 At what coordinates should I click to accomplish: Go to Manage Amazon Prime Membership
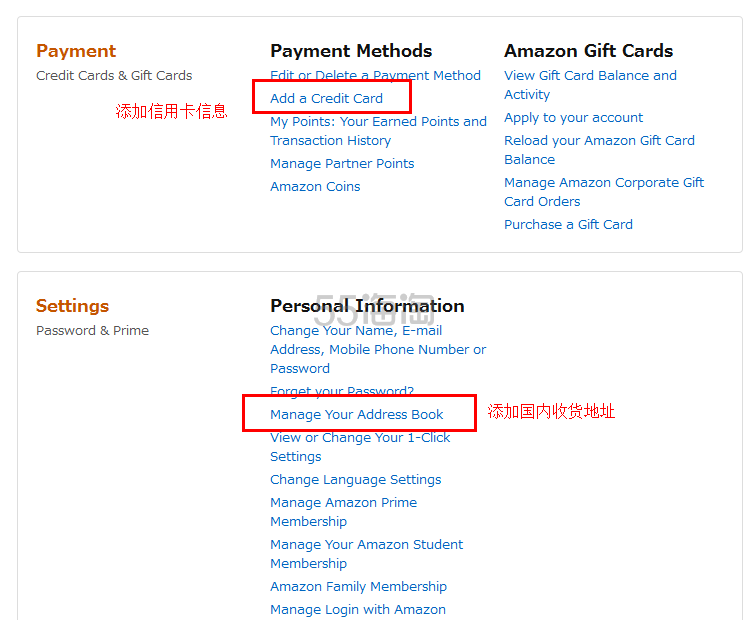coord(343,512)
